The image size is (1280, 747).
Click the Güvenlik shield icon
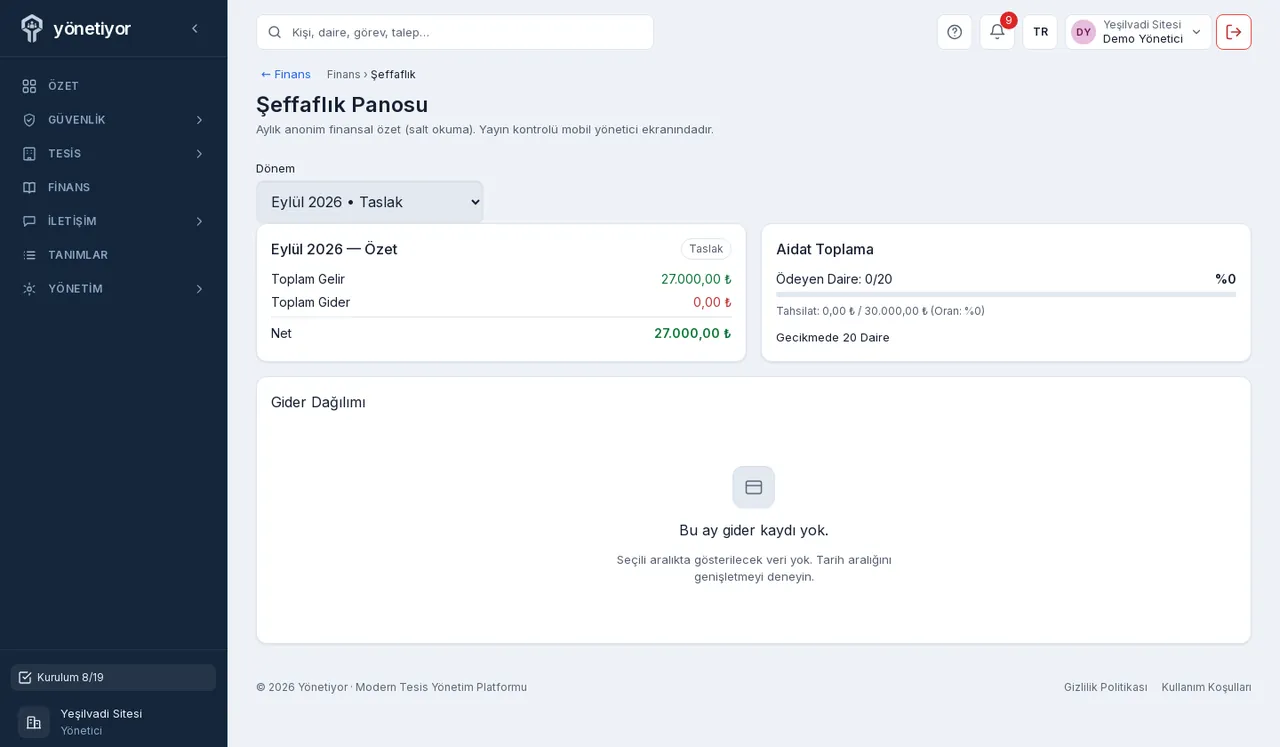pyautogui.click(x=29, y=120)
